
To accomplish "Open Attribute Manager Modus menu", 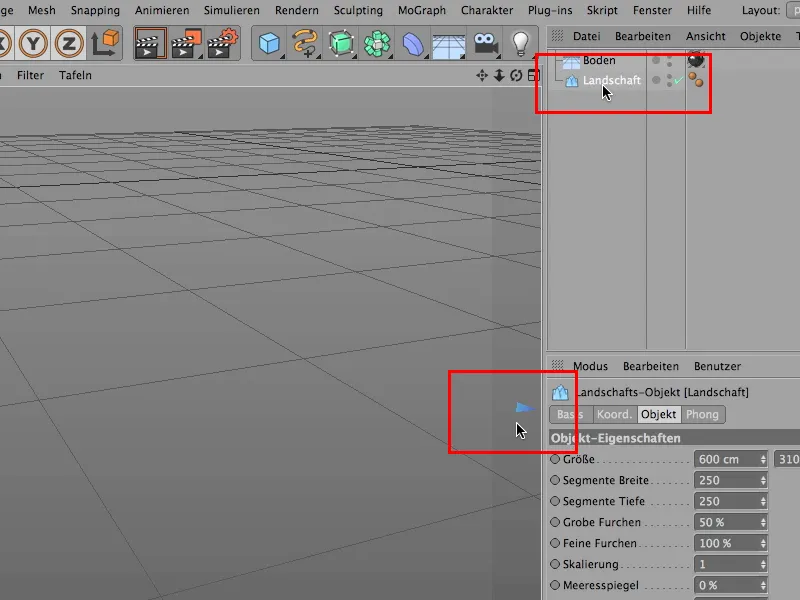I will (590, 366).
